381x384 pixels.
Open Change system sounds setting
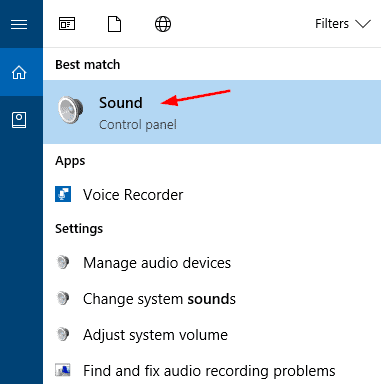point(159,299)
